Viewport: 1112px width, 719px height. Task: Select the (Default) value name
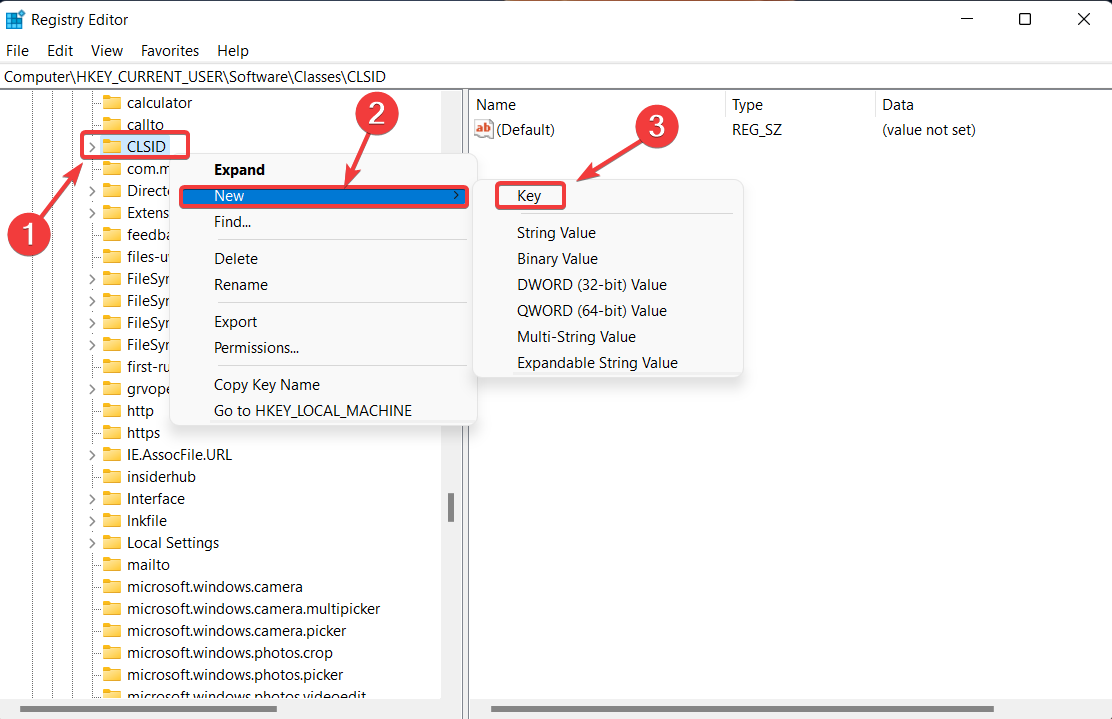pos(526,130)
